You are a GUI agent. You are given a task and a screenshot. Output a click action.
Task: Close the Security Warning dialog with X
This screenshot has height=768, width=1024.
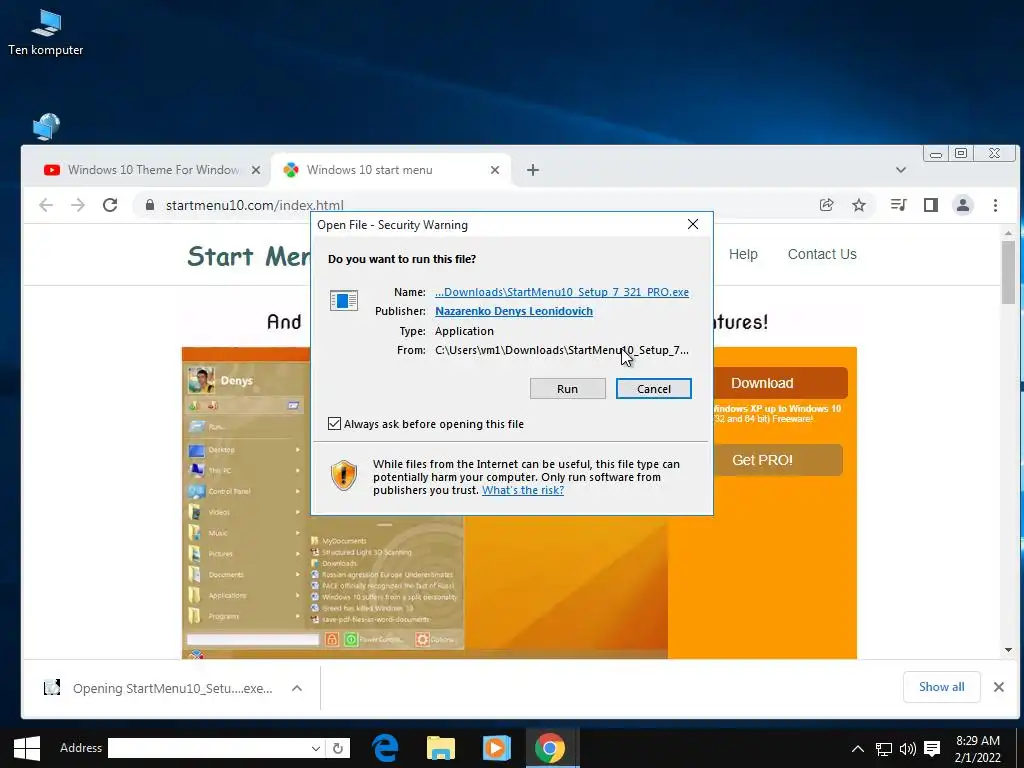click(693, 225)
